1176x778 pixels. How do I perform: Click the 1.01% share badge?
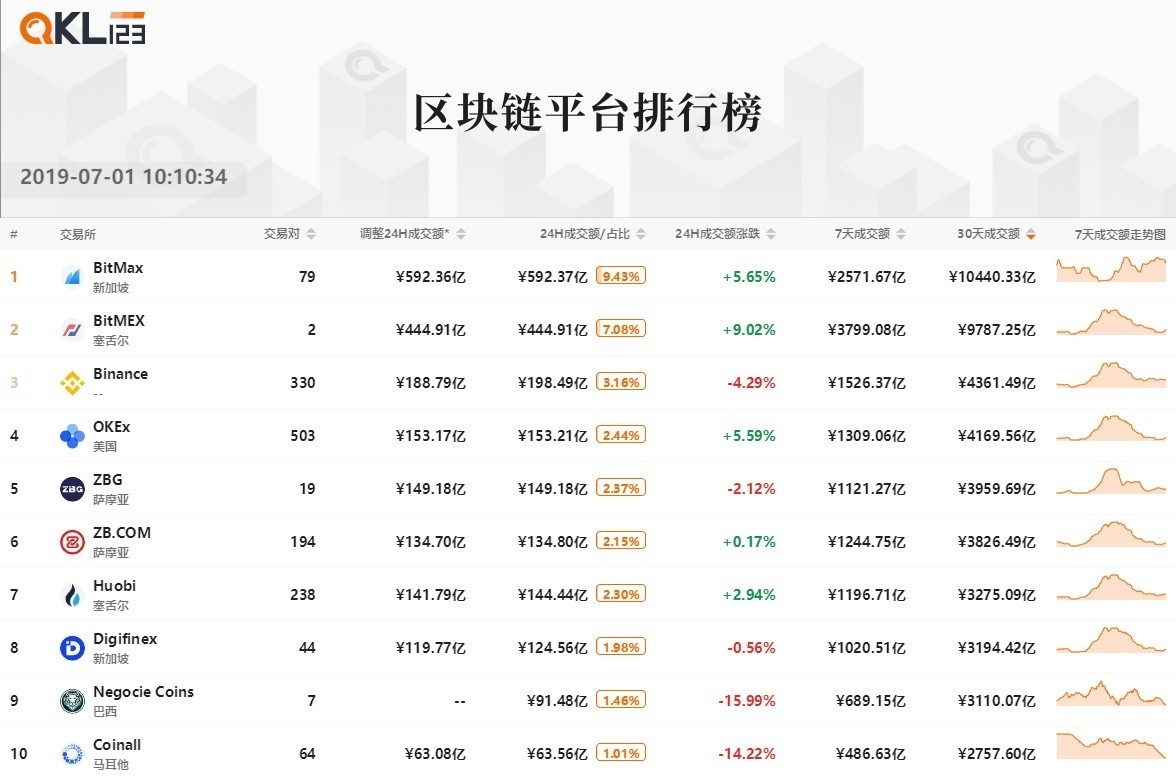click(621, 753)
